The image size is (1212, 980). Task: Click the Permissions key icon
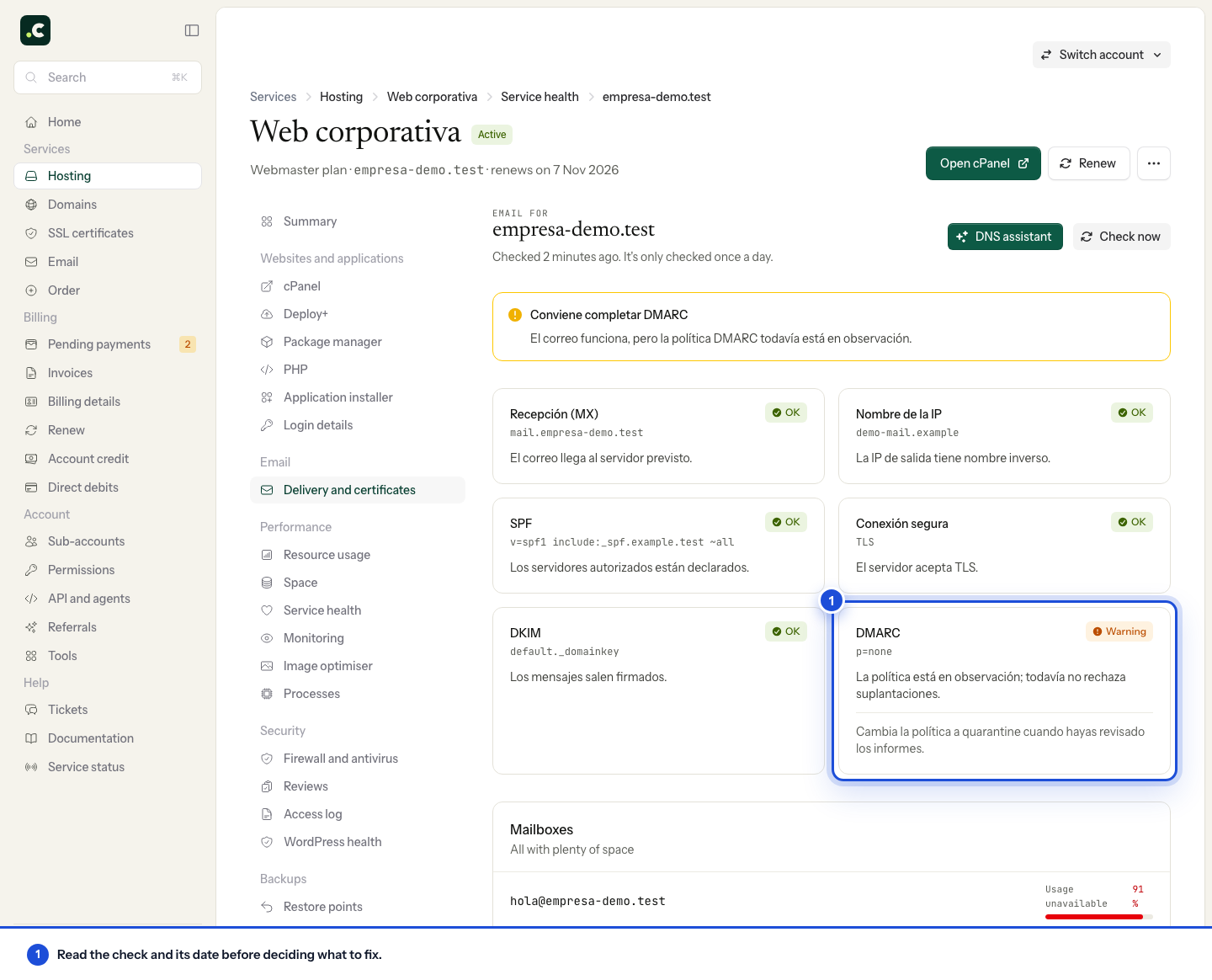(31, 570)
